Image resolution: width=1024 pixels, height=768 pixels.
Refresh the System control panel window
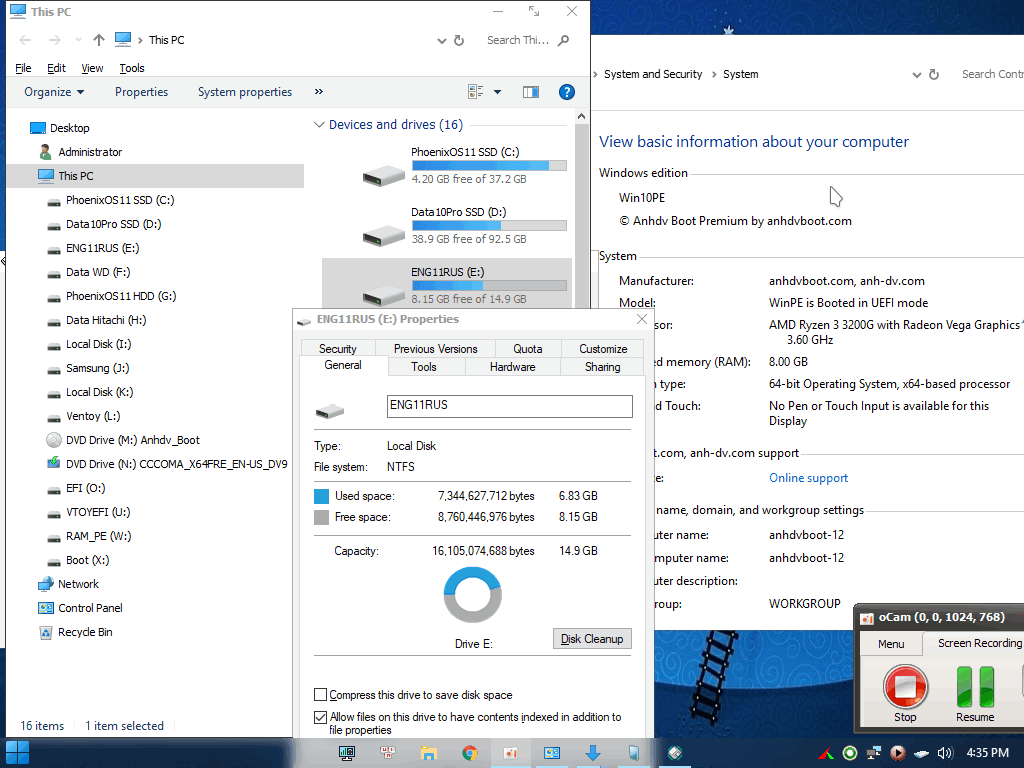point(934,74)
